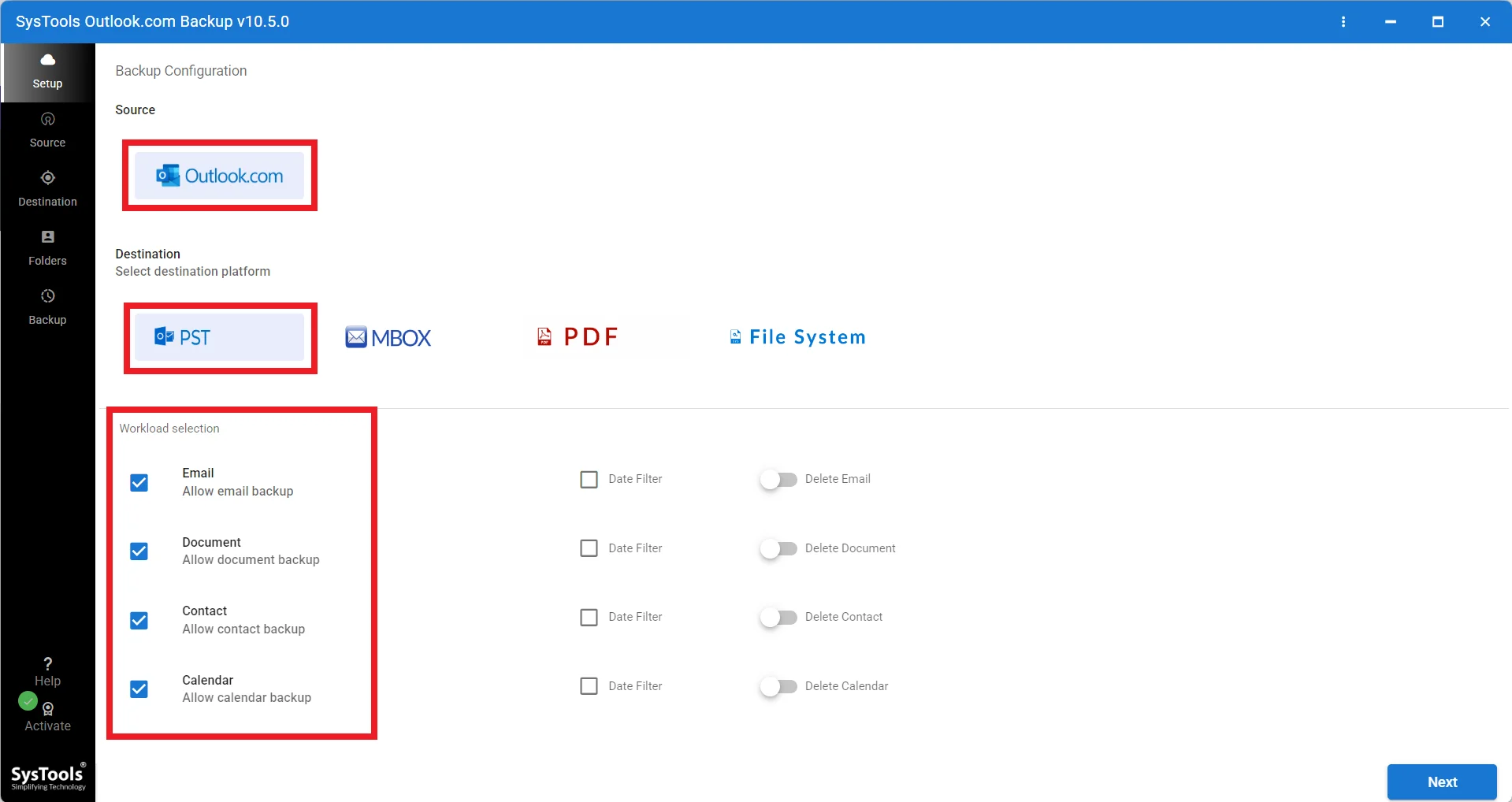The image size is (1512, 802).
Task: Click the 'Backup Configuration' heading
Action: click(x=181, y=71)
